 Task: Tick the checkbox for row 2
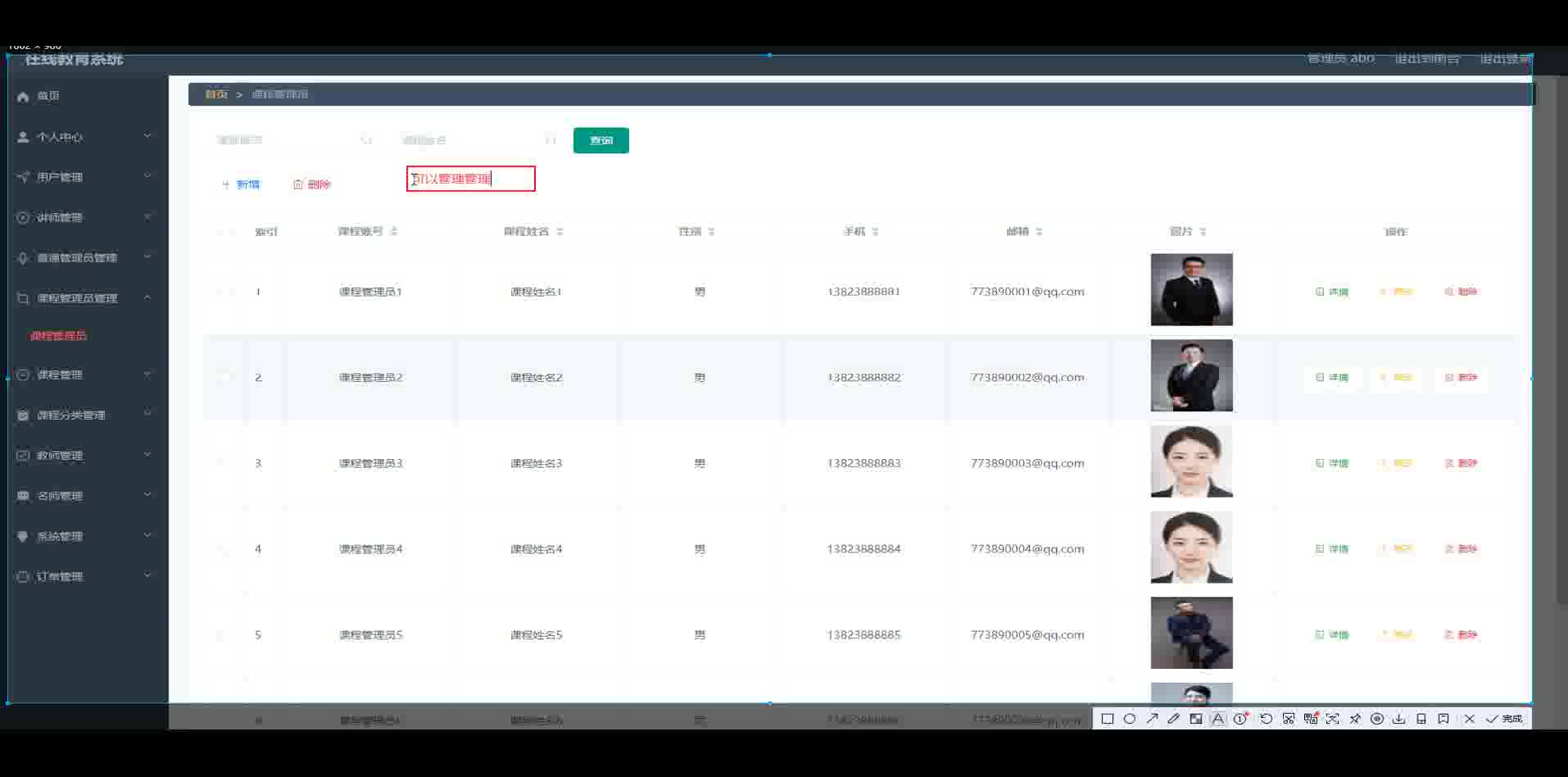224,378
